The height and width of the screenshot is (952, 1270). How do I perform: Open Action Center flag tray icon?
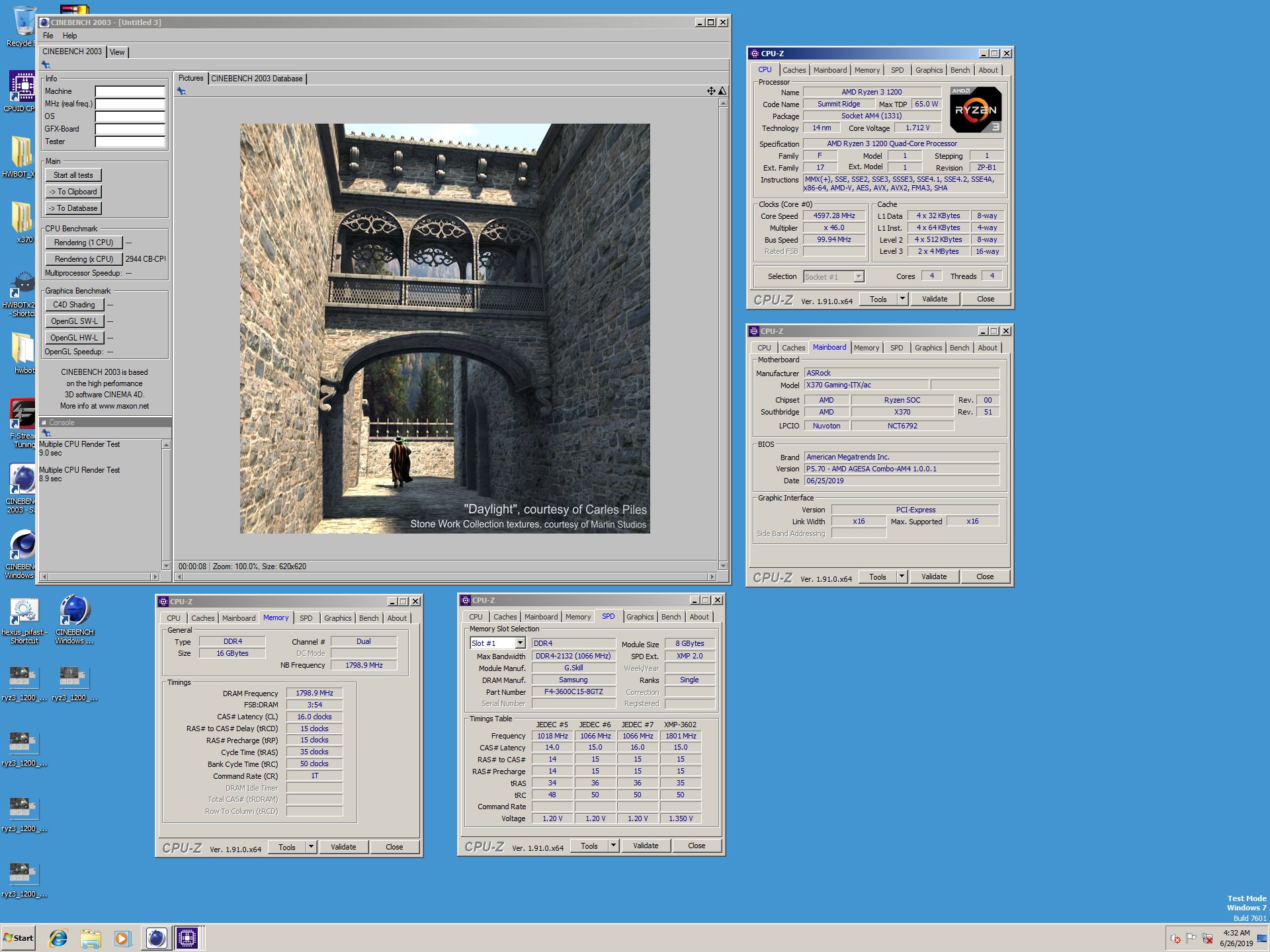coord(1191,938)
